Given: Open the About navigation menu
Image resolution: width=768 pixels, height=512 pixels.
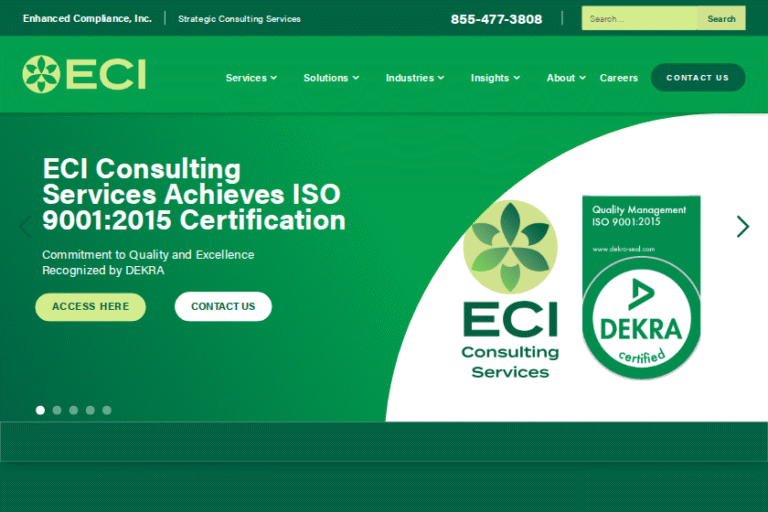Looking at the screenshot, I should click(566, 78).
